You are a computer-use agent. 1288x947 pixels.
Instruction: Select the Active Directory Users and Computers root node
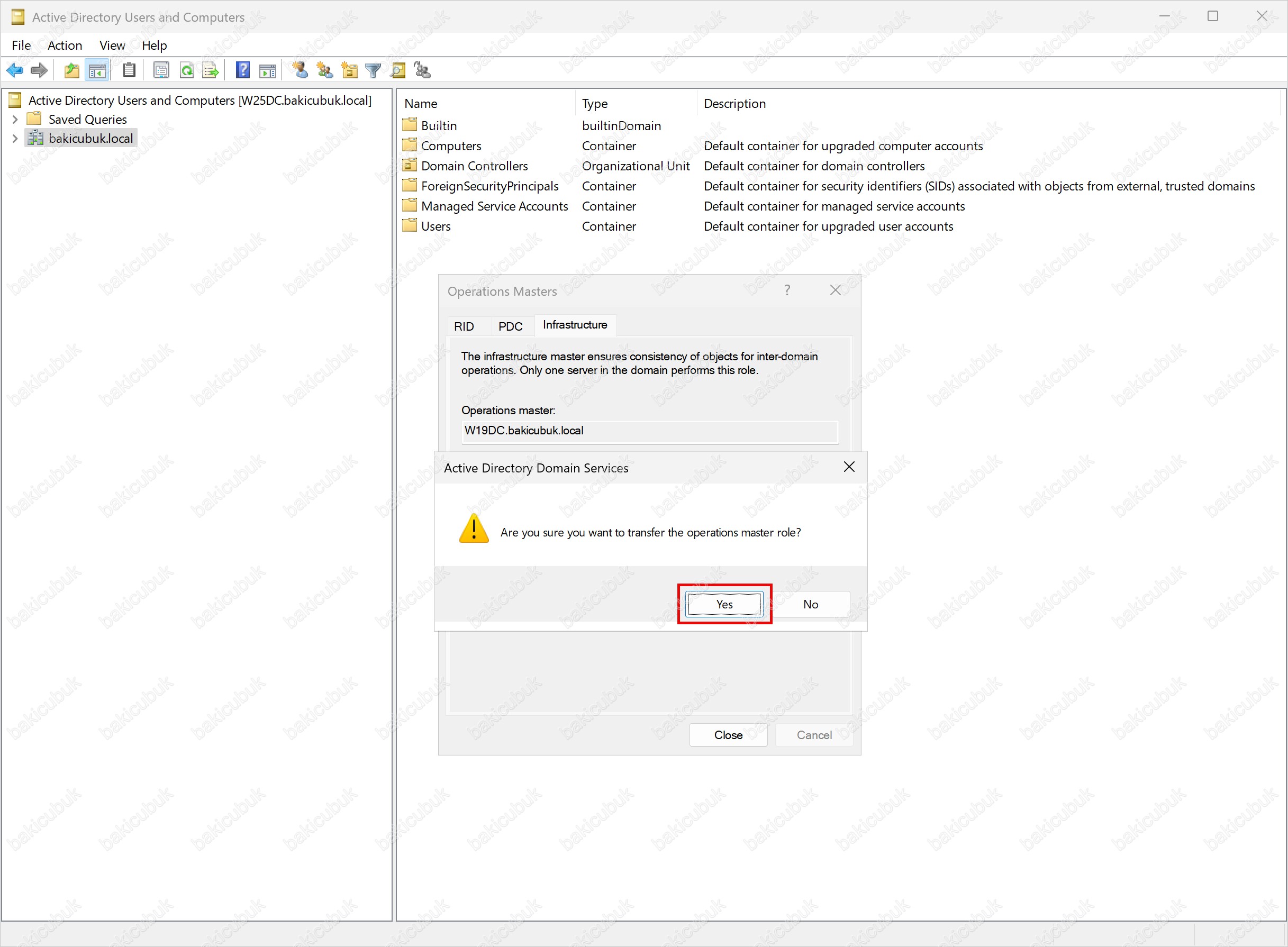point(200,101)
